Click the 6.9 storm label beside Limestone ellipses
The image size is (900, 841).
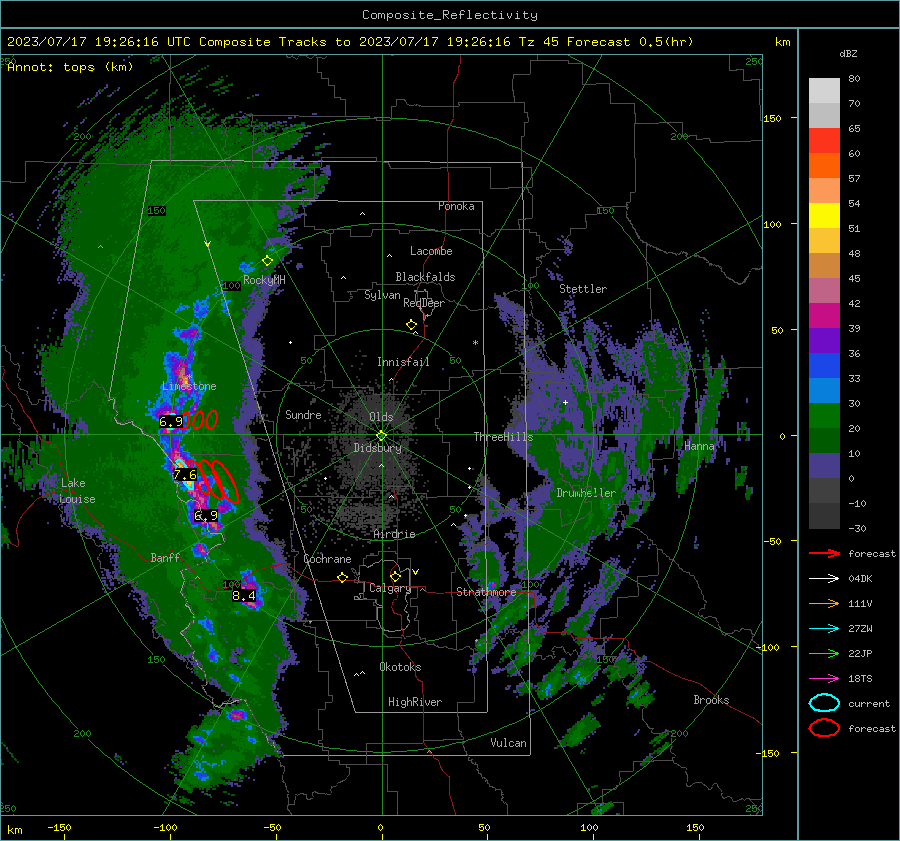[x=170, y=422]
